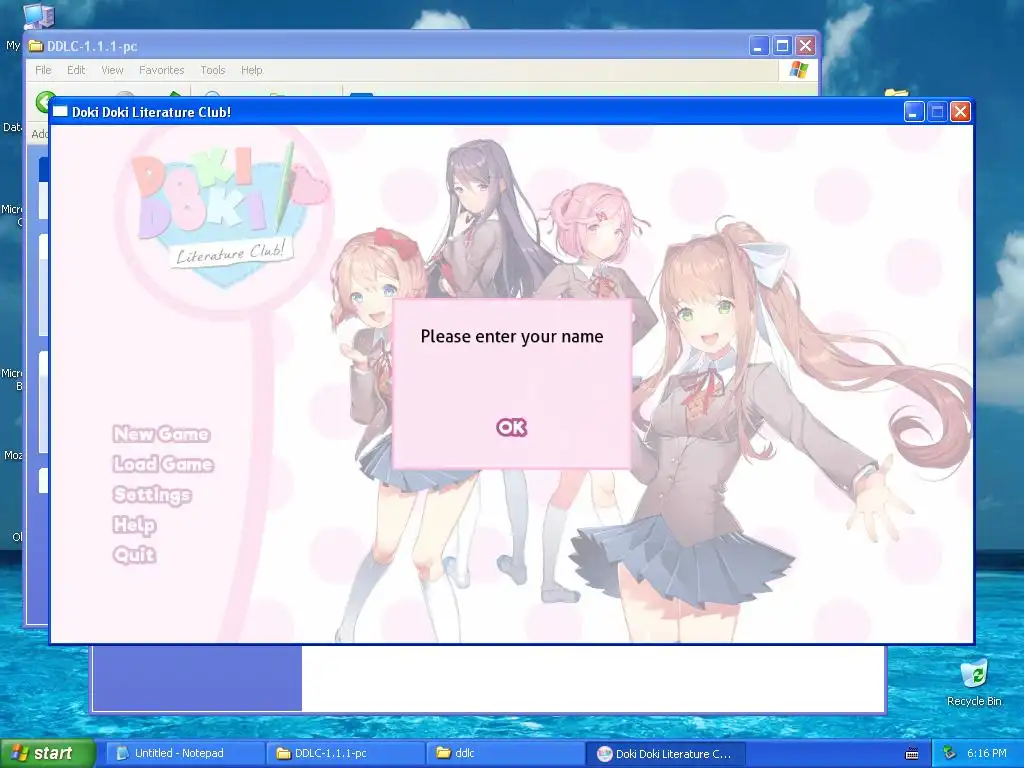1024x768 pixels.
Task: Confirm name with the OK button
Action: (x=511, y=427)
